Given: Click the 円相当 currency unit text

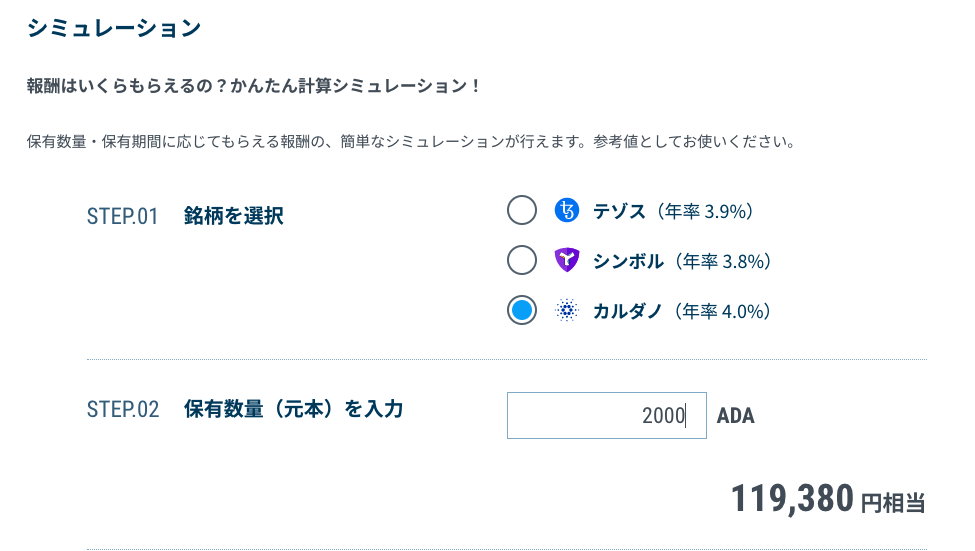Looking at the screenshot, I should 894,503.
